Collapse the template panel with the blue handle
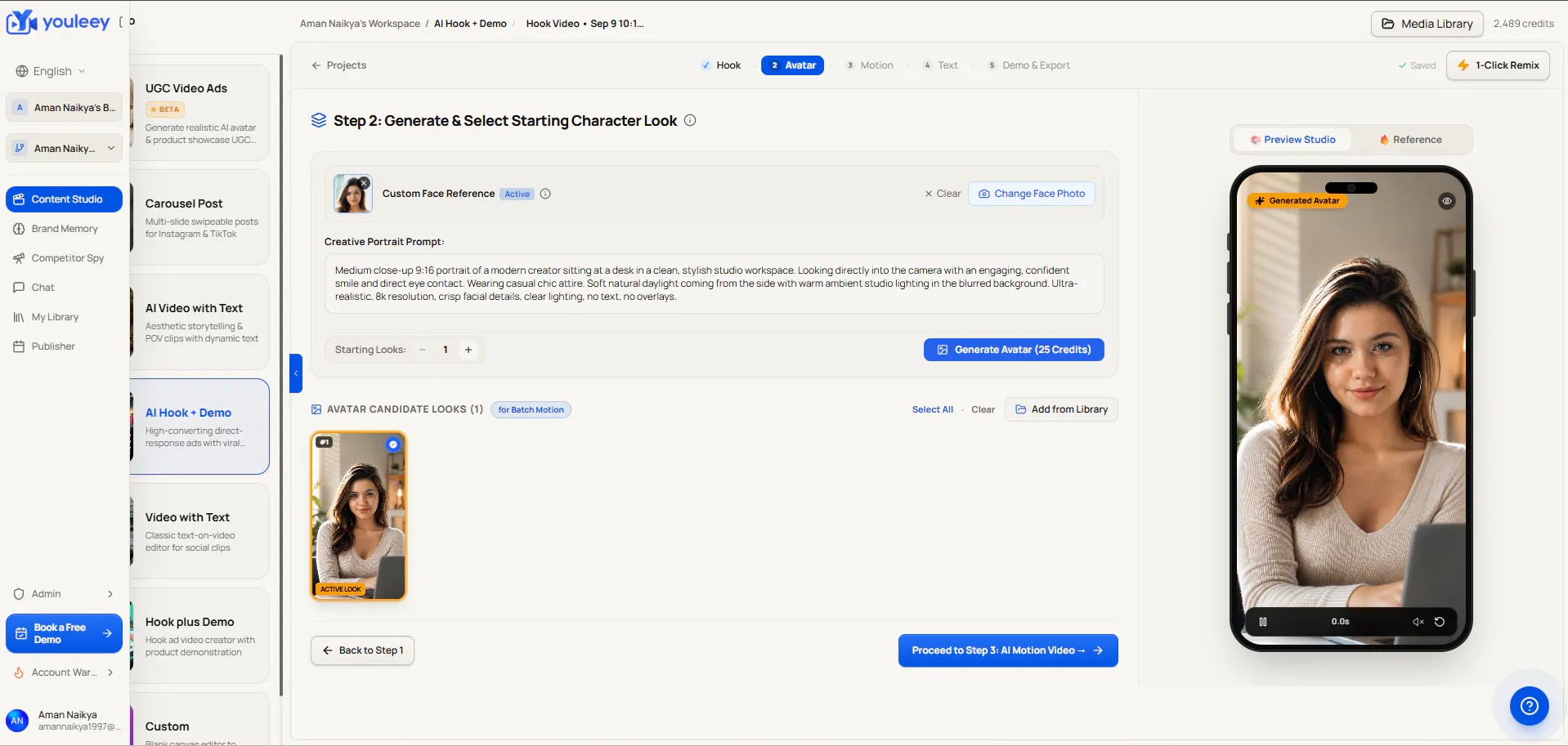 296,373
